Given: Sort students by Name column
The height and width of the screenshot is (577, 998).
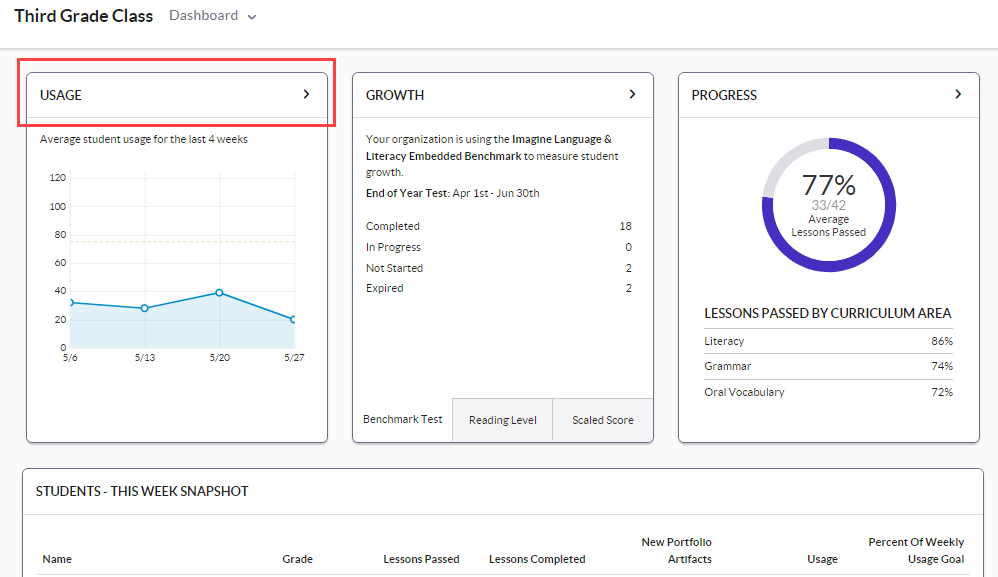Looking at the screenshot, I should pyautogui.click(x=57, y=559).
